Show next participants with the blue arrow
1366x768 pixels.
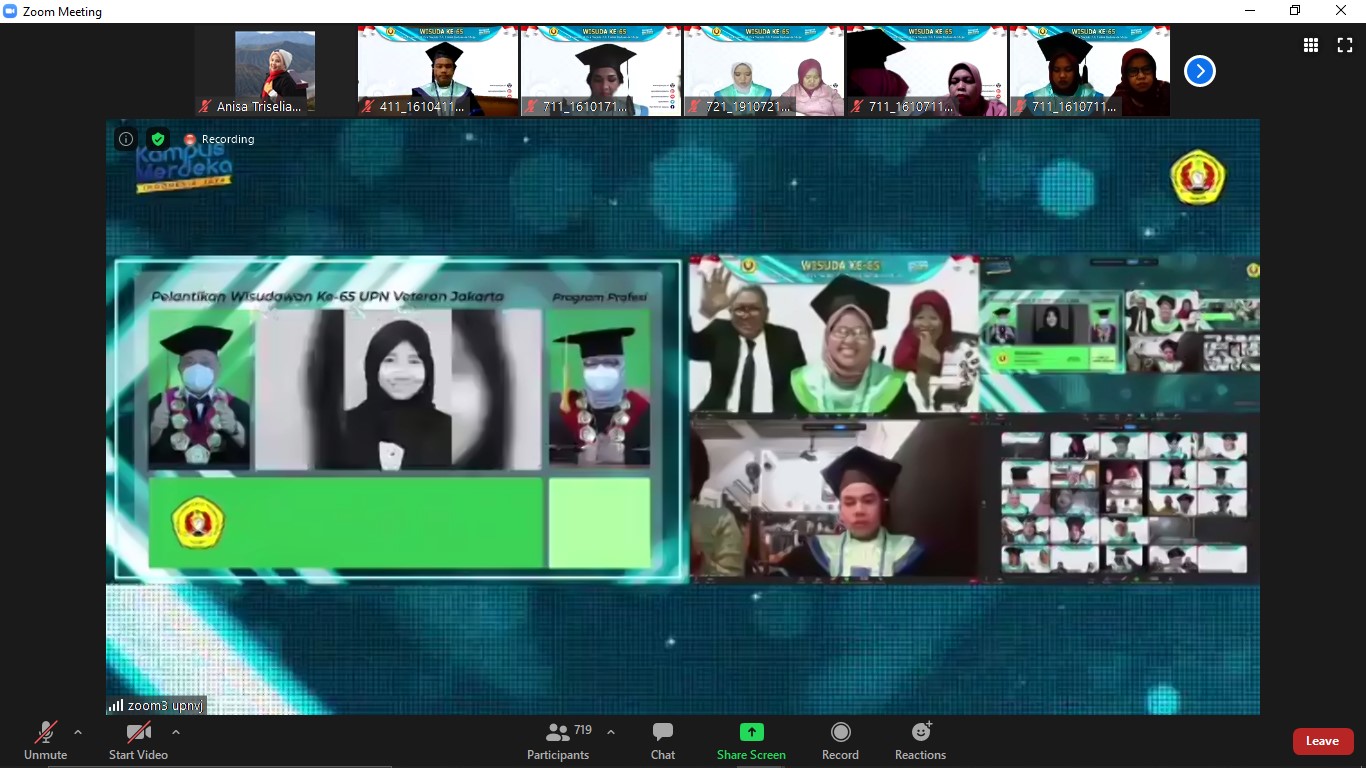1199,71
